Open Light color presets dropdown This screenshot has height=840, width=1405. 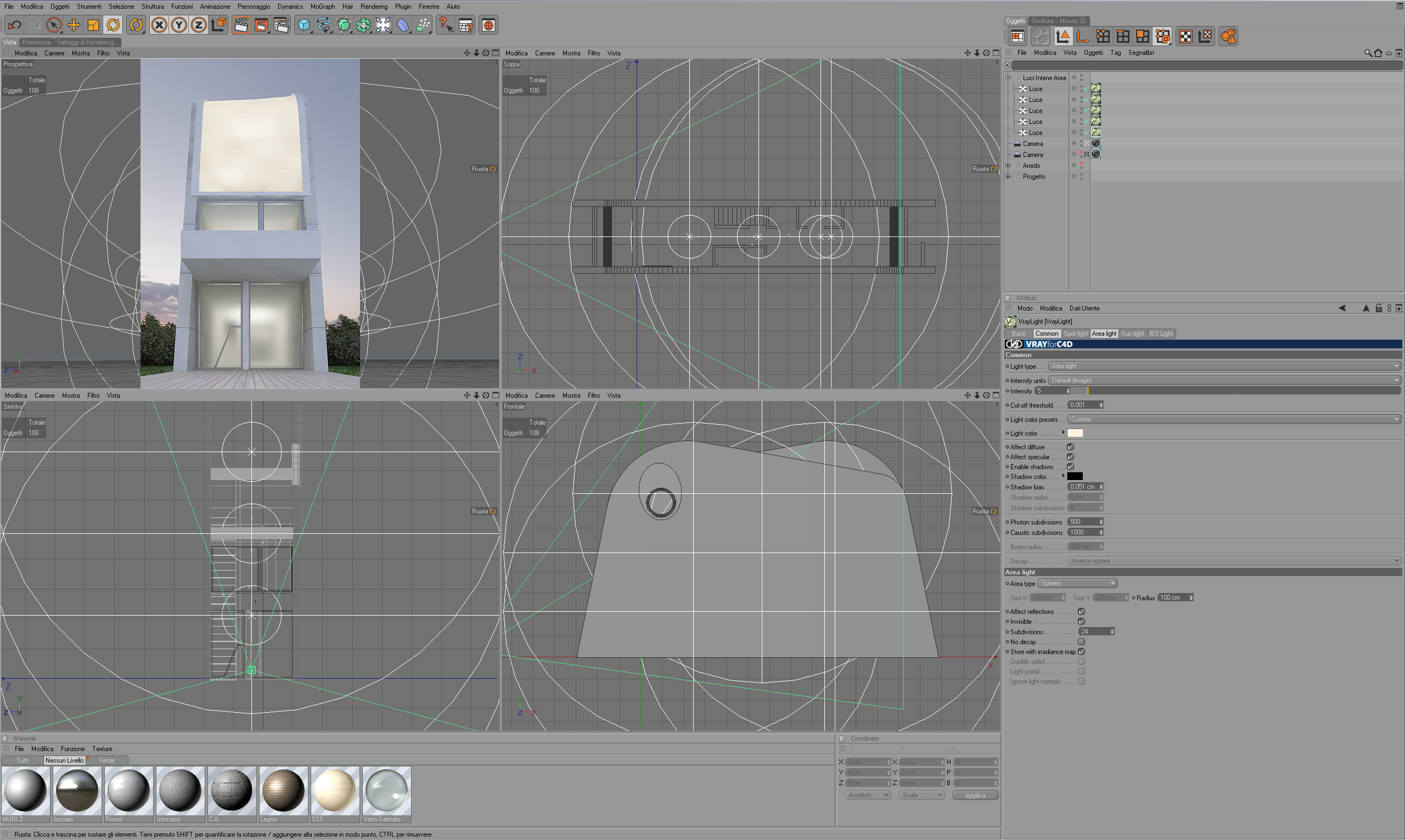click(1234, 419)
